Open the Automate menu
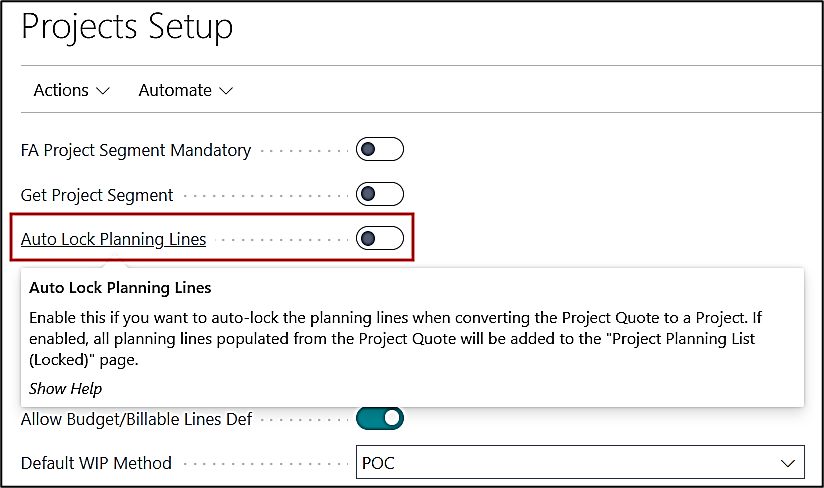Screen dimensions: 824x488 pos(185,90)
